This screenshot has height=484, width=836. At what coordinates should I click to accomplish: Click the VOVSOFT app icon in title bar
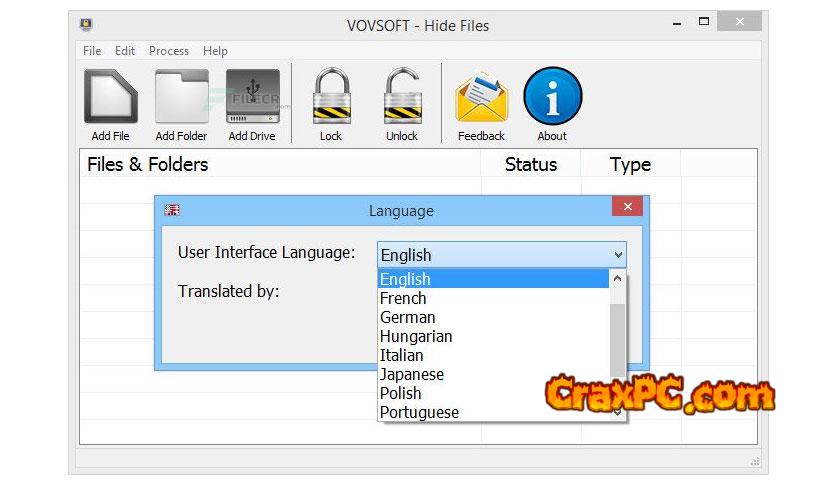(x=86, y=24)
